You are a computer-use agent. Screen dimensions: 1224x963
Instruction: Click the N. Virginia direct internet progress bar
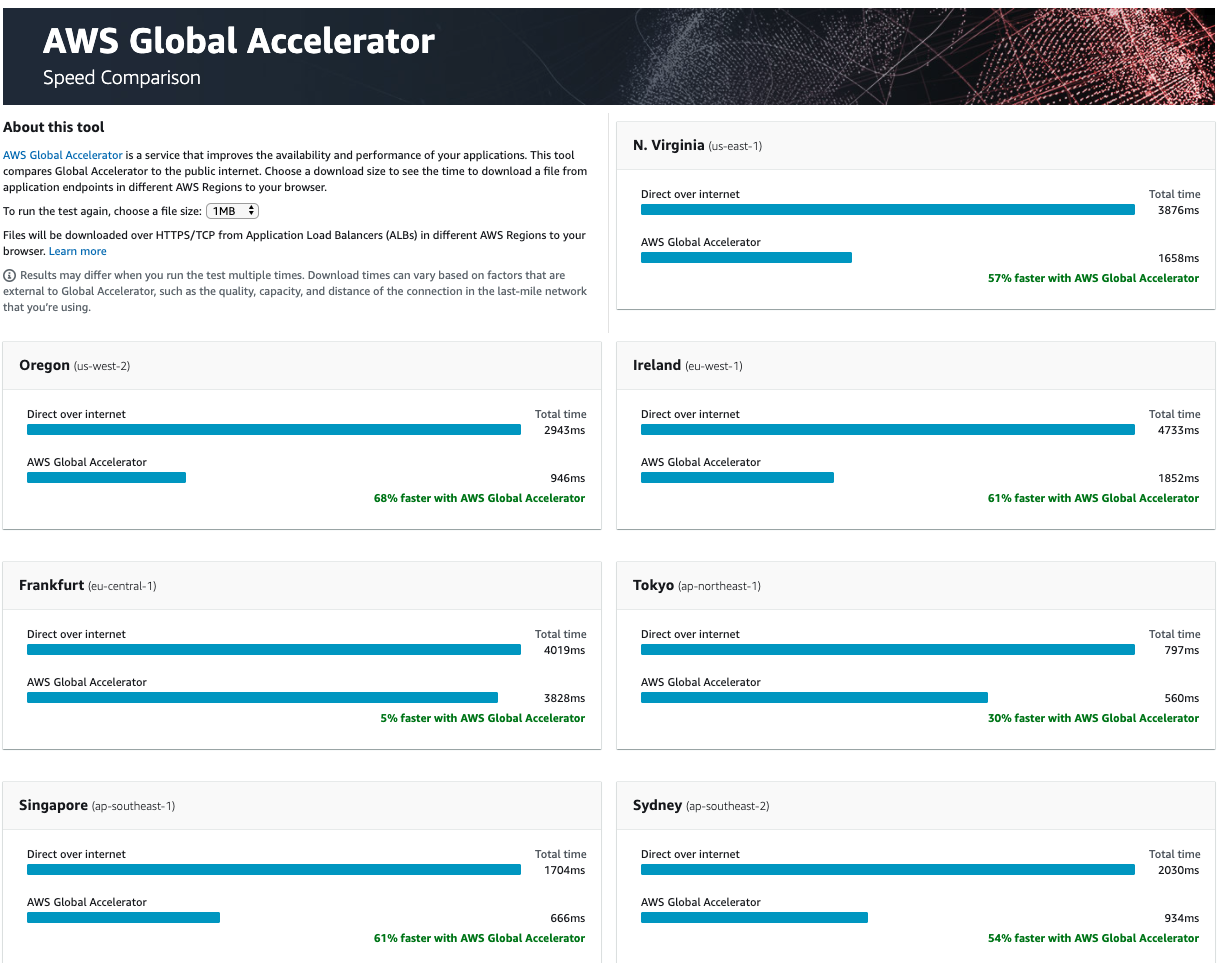point(886,209)
